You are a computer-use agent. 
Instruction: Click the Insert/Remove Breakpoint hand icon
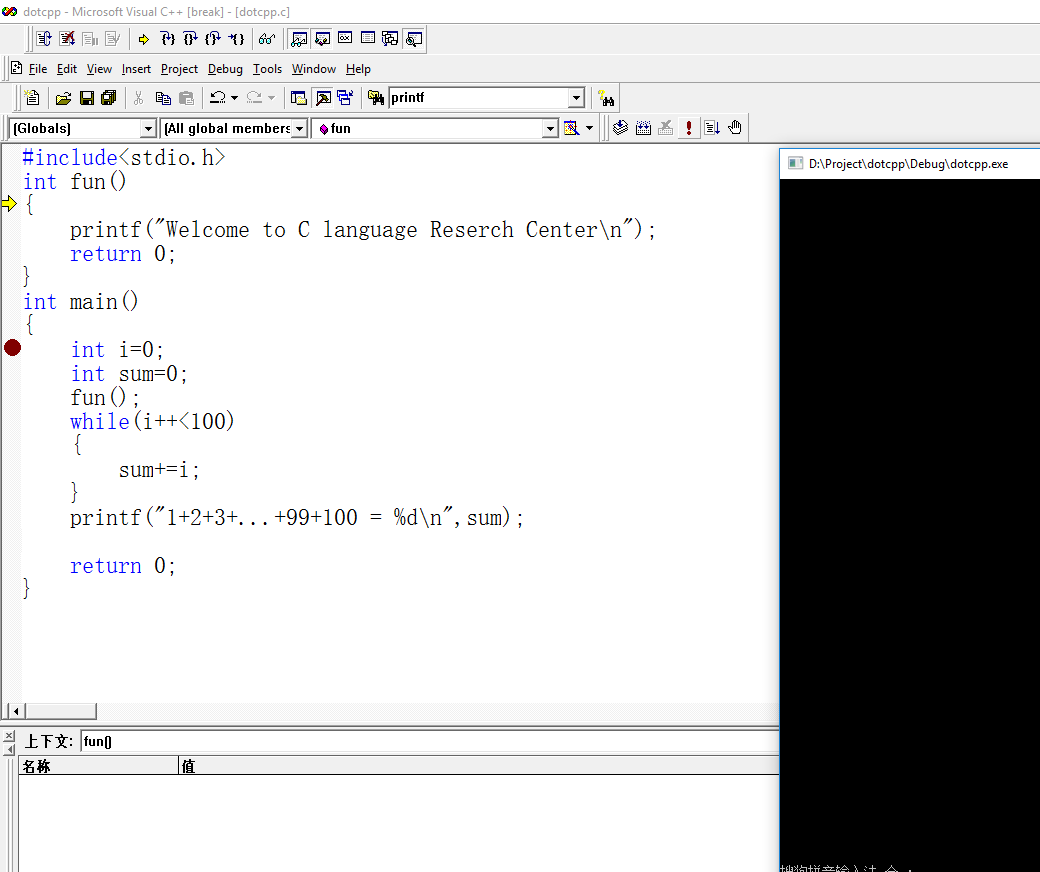tap(735, 128)
